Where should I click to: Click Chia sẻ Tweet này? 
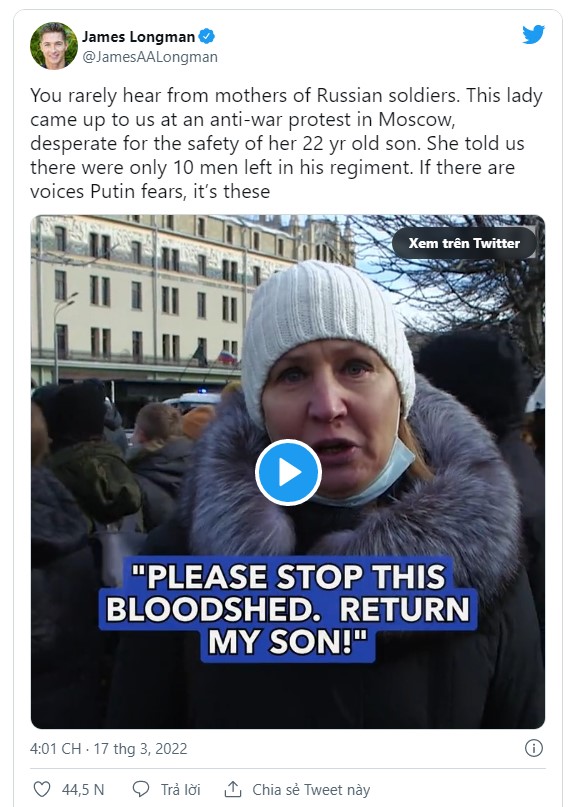tap(311, 790)
